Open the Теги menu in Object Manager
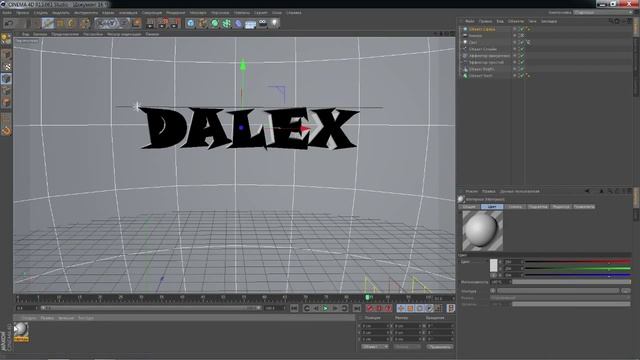Screen dimensions: 640x360 click(x=532, y=21)
